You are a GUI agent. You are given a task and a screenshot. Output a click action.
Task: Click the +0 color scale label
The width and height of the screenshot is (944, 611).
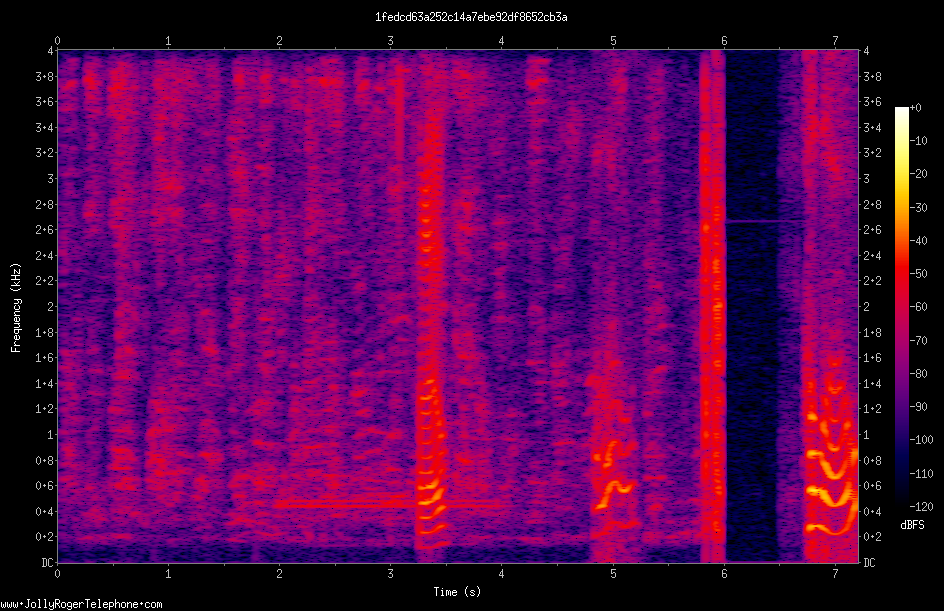[916, 108]
